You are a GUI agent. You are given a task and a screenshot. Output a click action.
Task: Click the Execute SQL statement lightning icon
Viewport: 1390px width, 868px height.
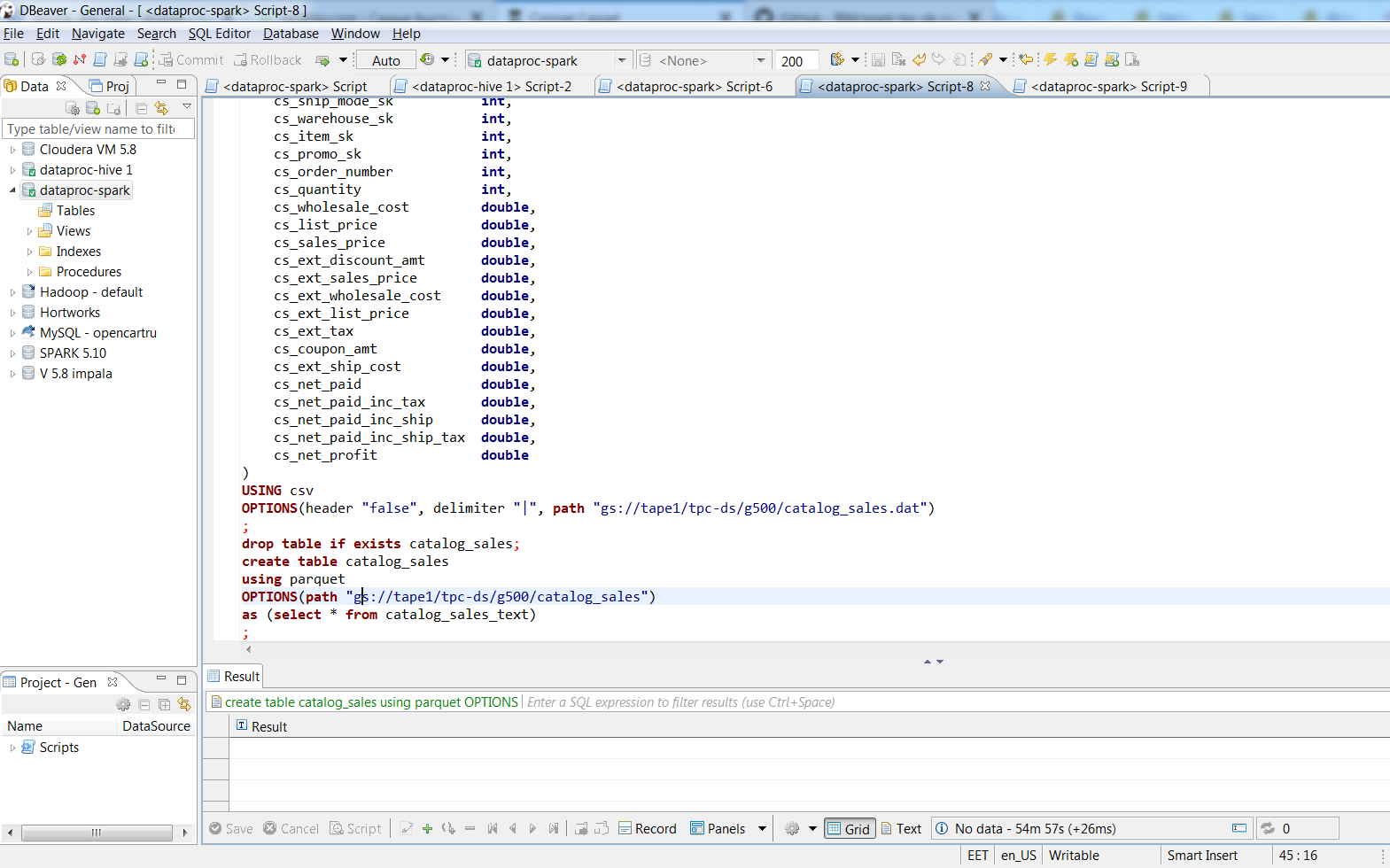pos(1050,60)
